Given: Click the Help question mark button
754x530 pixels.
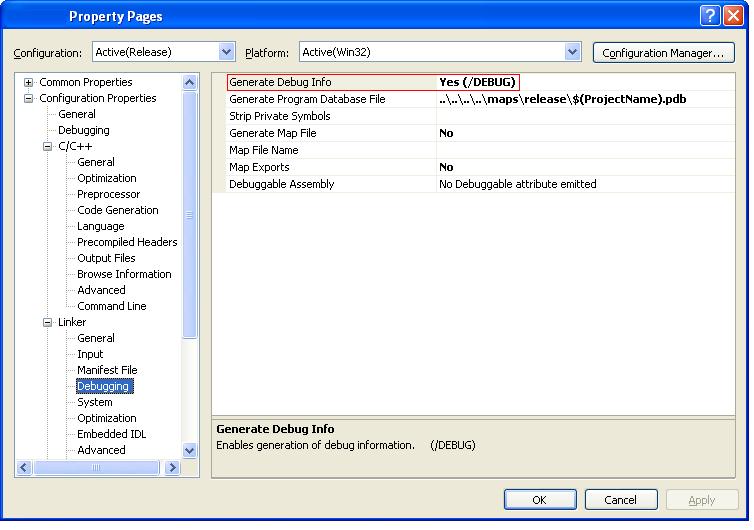Looking at the screenshot, I should tap(710, 16).
